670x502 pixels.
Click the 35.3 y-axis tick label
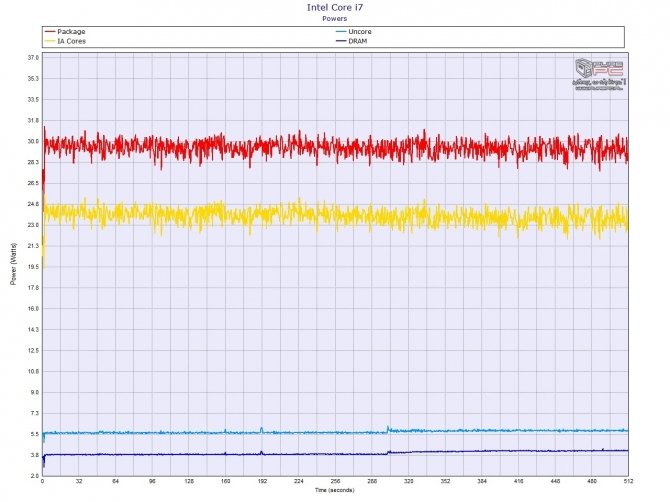pos(33,79)
